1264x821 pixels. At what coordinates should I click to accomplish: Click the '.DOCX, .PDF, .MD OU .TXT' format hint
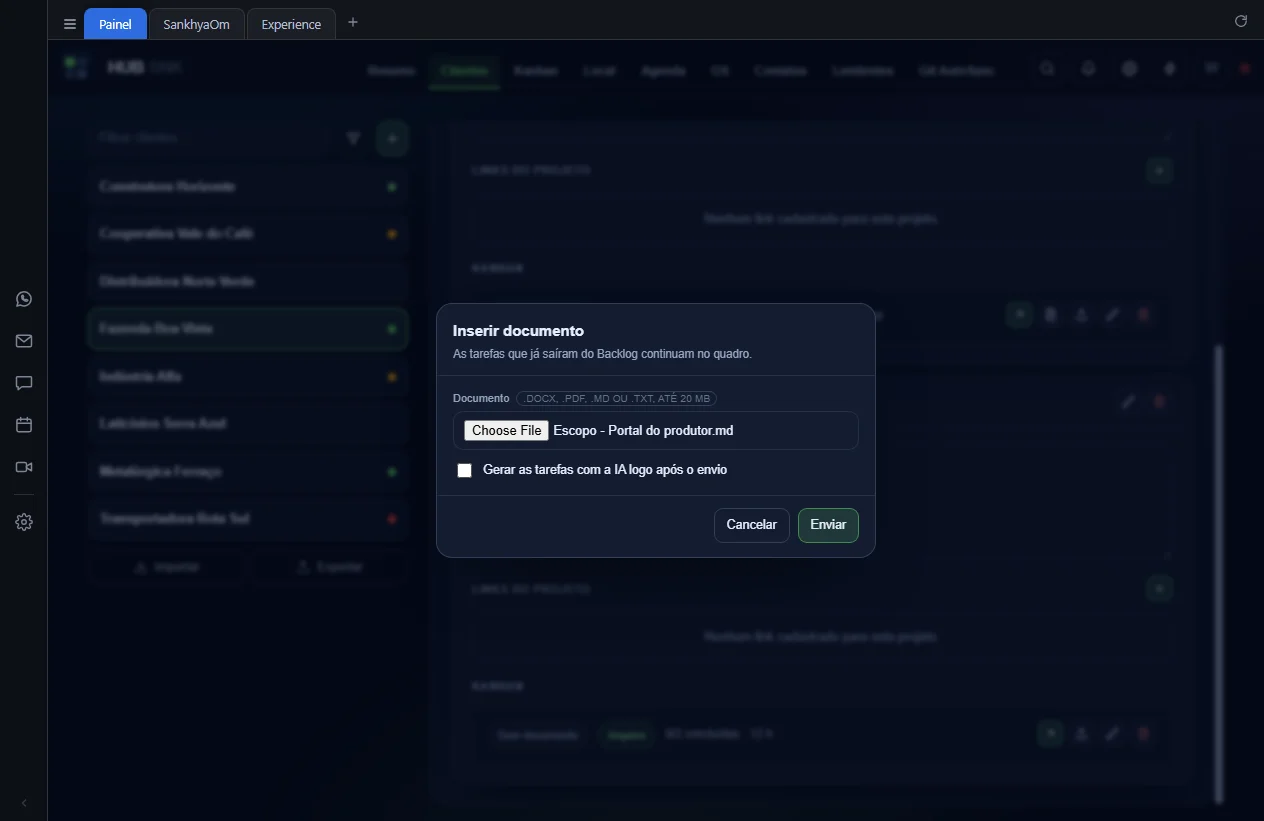[616, 398]
